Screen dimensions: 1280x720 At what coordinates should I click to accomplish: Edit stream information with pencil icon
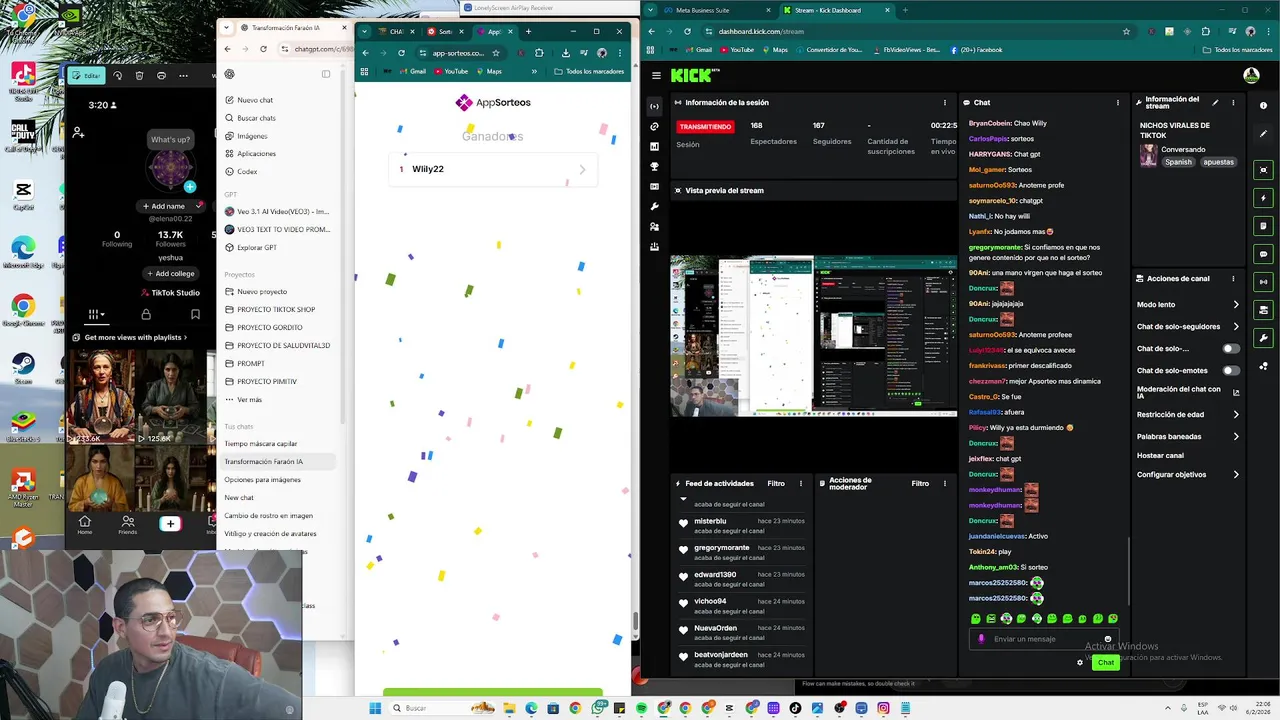[1215, 102]
